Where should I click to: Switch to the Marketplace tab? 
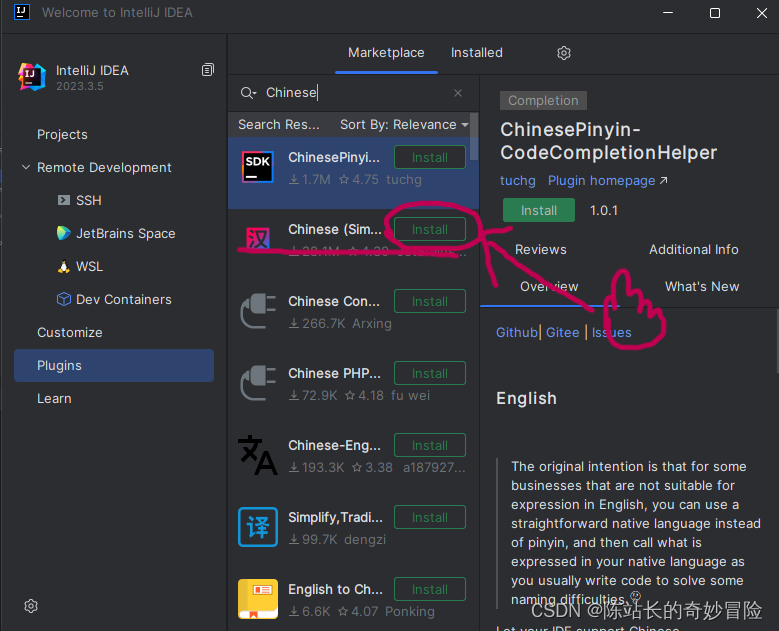386,53
